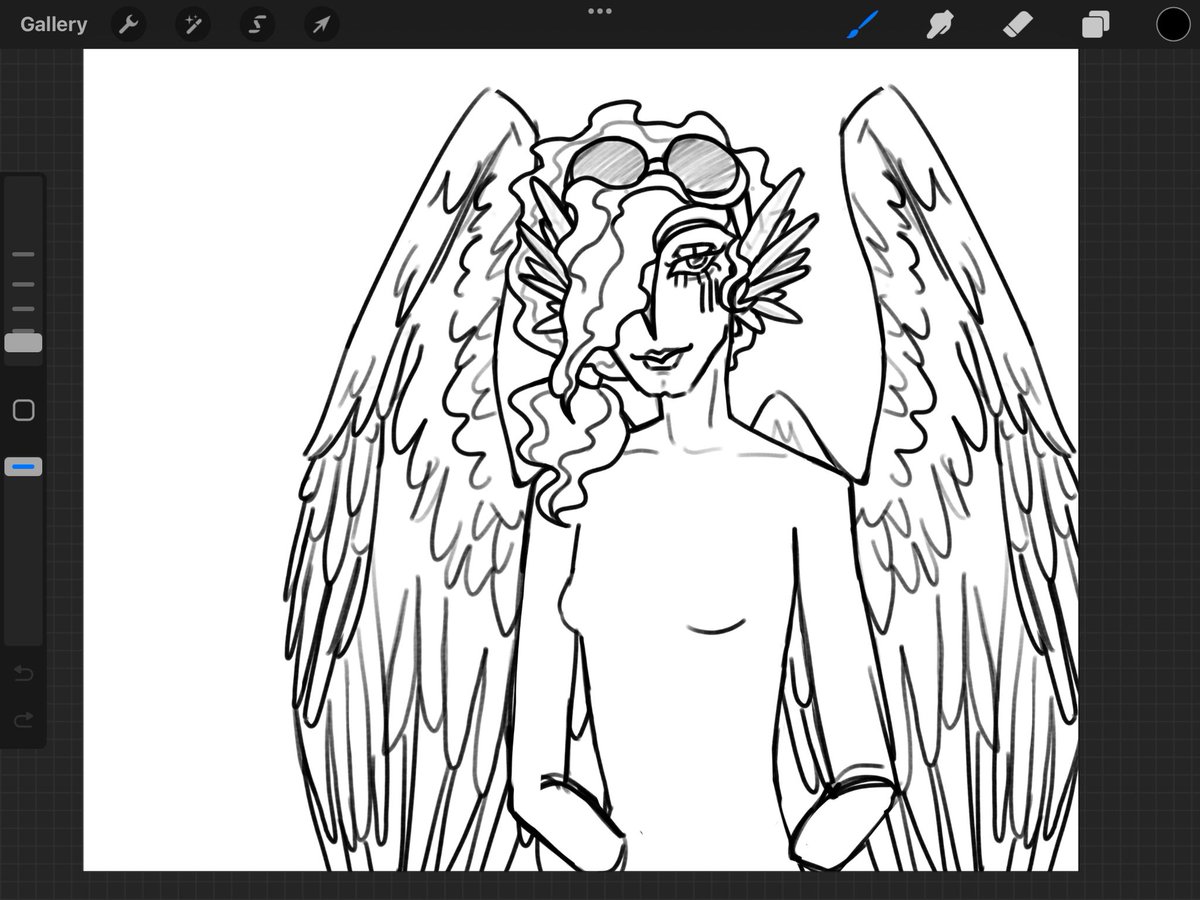Open the Adjustments panel via magic wand icon
Screen dimensions: 1200x900
192,24
